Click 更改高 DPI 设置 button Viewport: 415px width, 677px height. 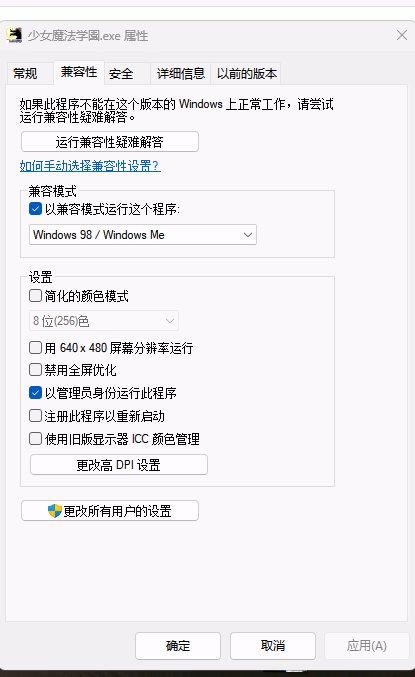pos(119,465)
